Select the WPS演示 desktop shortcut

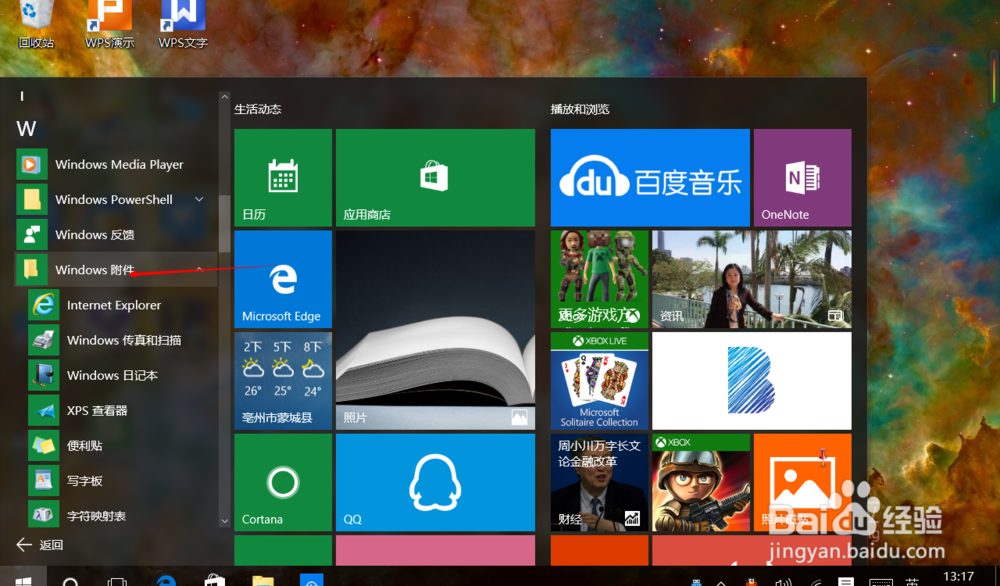click(x=110, y=24)
